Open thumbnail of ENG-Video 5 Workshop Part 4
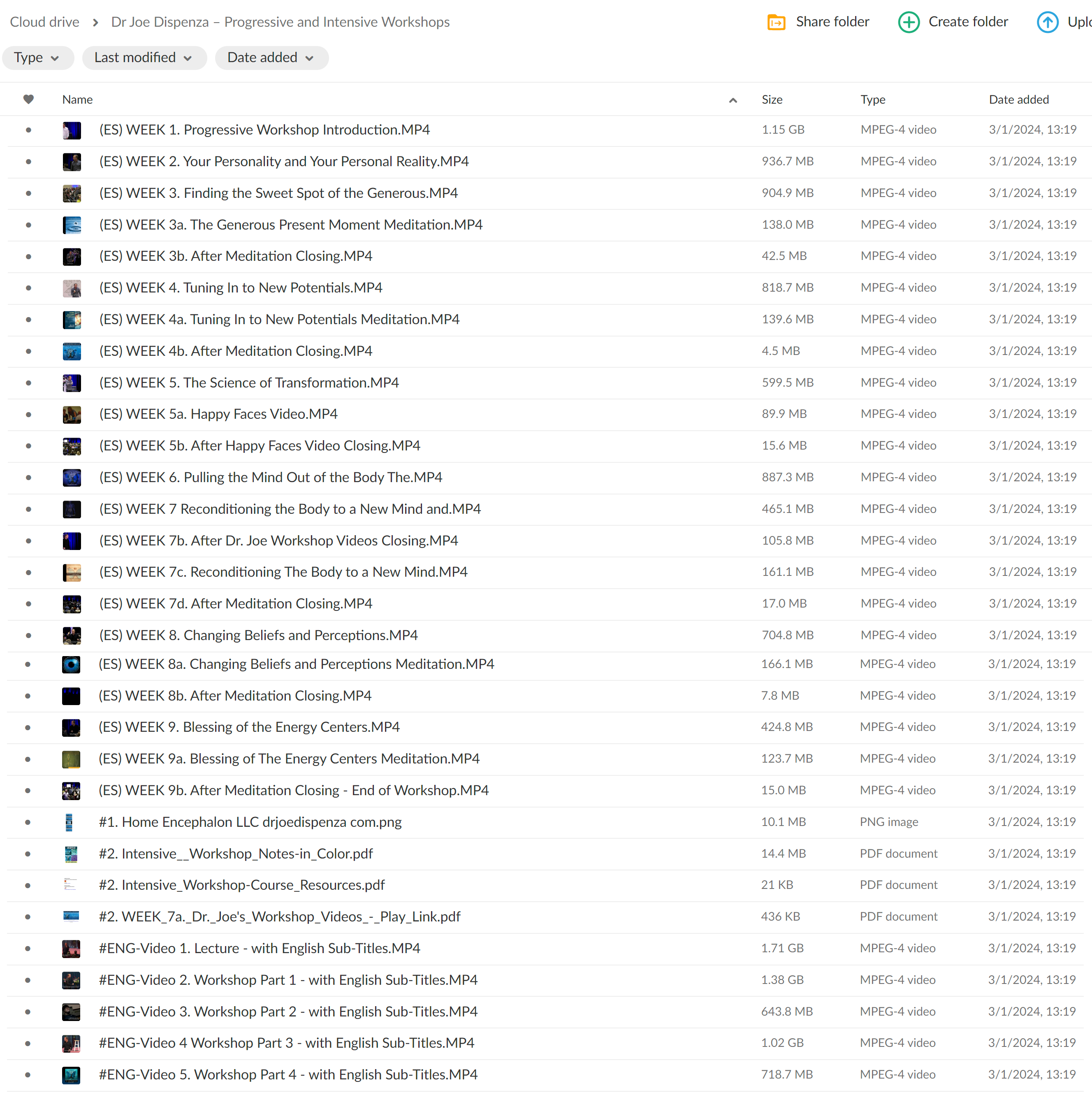The image size is (1092, 1116). (x=71, y=1075)
